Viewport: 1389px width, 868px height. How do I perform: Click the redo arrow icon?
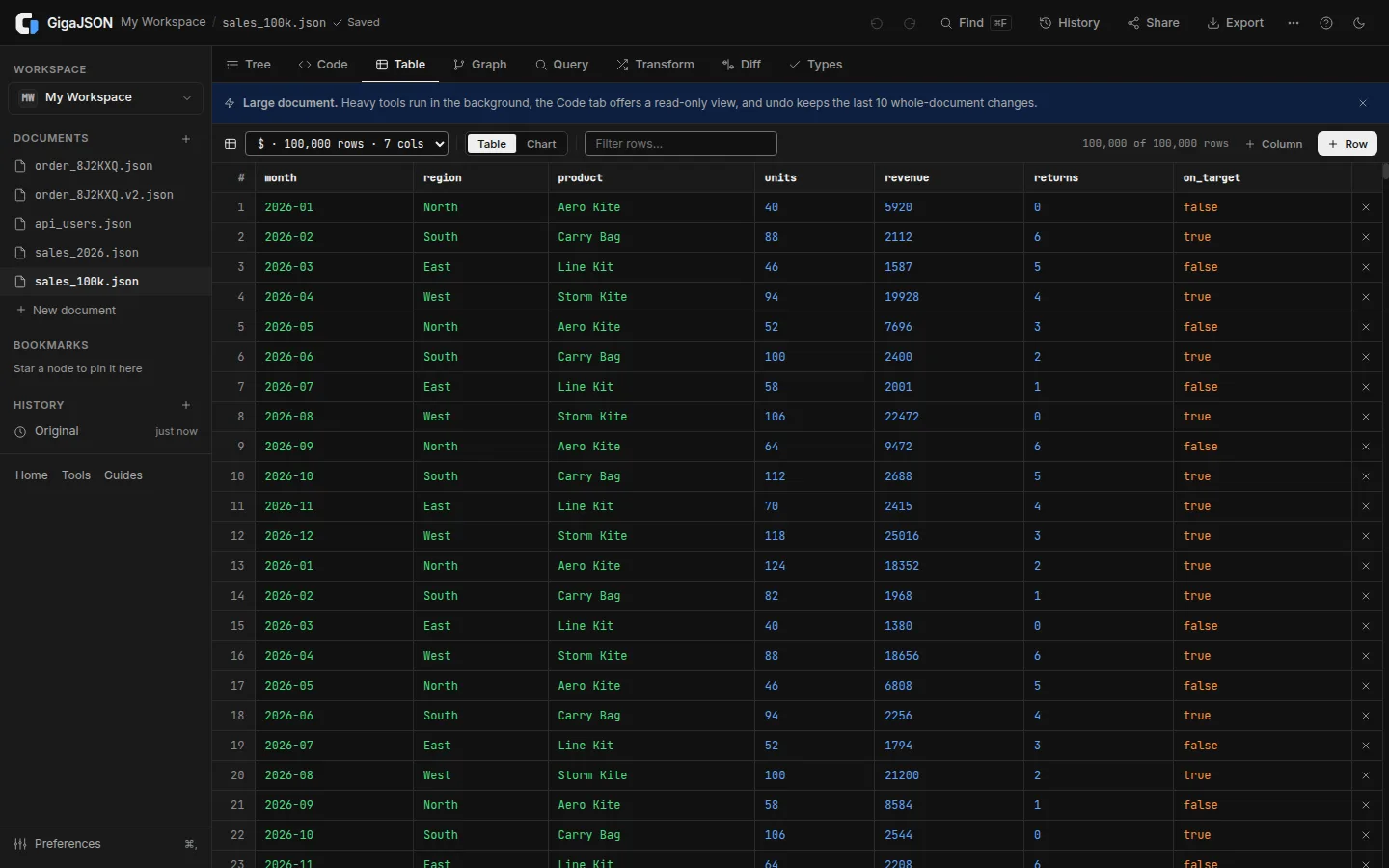tap(910, 23)
